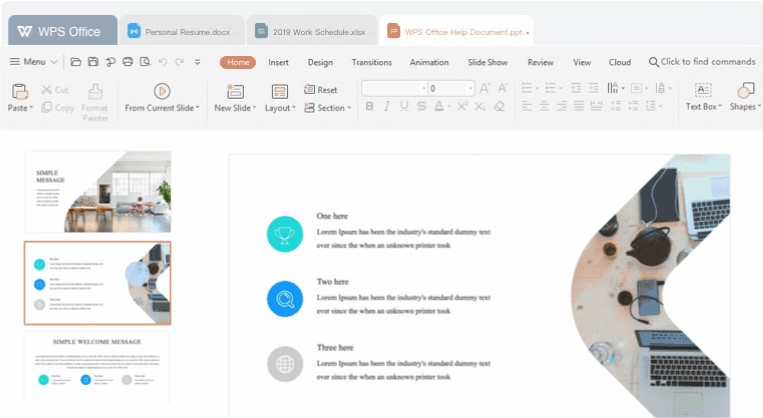Open the font name combo box
The image size is (763, 418).
394,88
